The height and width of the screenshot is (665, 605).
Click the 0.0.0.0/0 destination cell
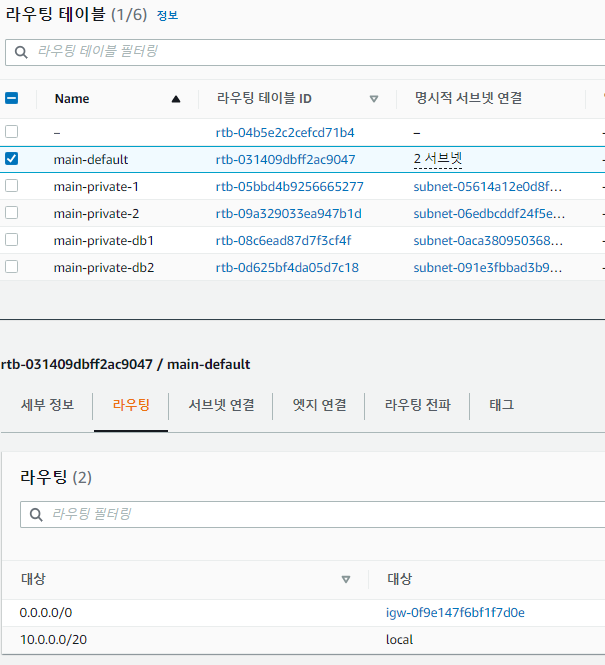pos(46,612)
